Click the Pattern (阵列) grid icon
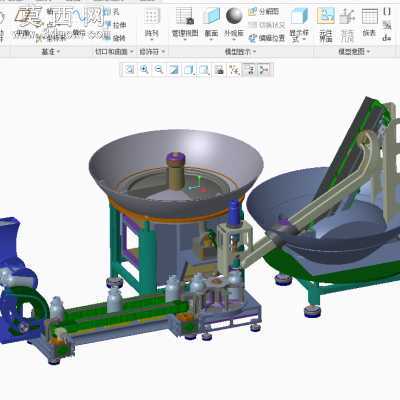 pyautogui.click(x=152, y=16)
